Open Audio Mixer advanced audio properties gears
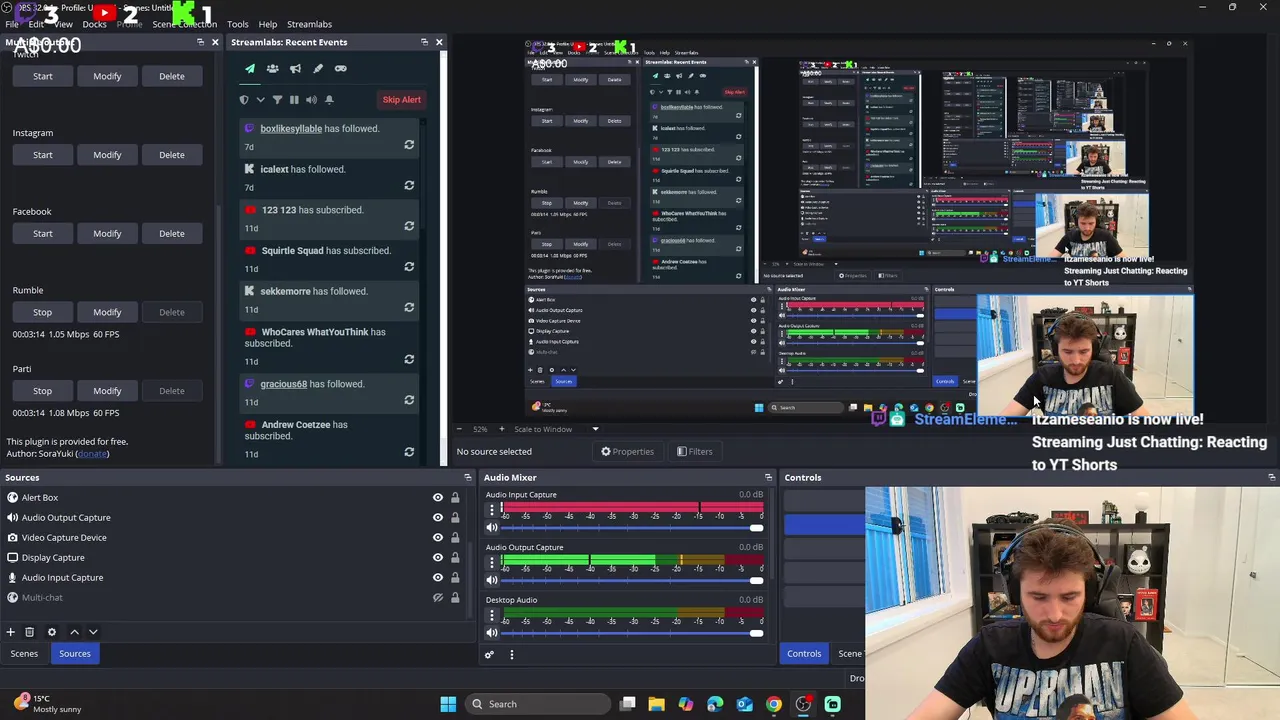This screenshot has height=720, width=1280. tap(489, 655)
